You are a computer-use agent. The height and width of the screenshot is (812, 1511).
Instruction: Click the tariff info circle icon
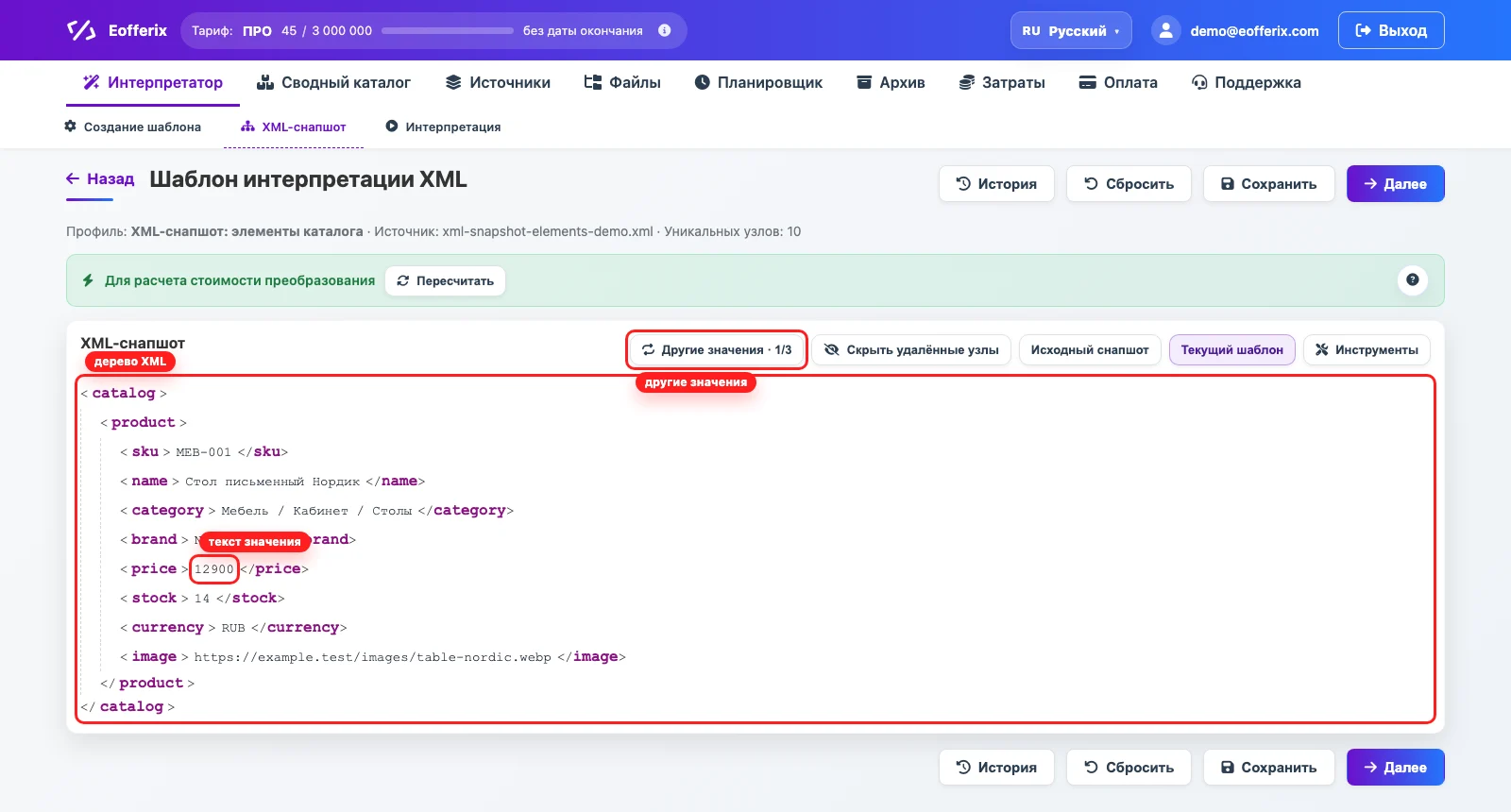tap(665, 30)
